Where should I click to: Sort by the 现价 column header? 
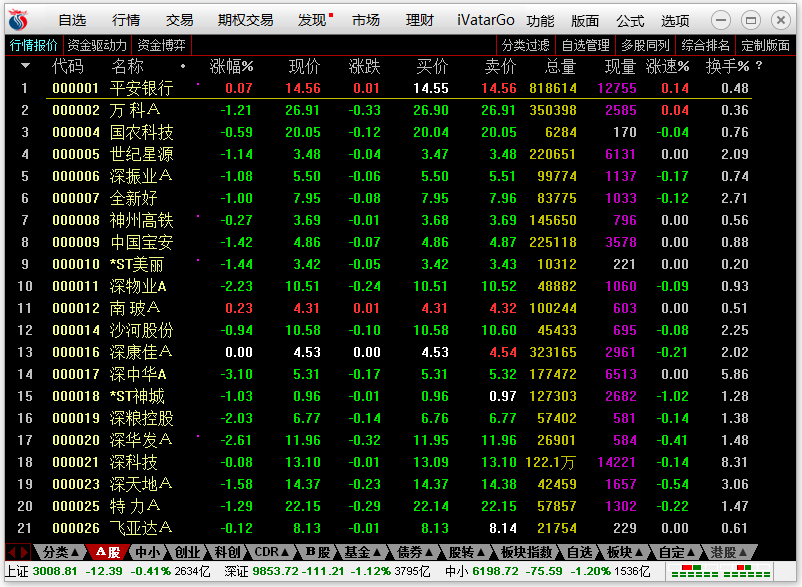304,66
